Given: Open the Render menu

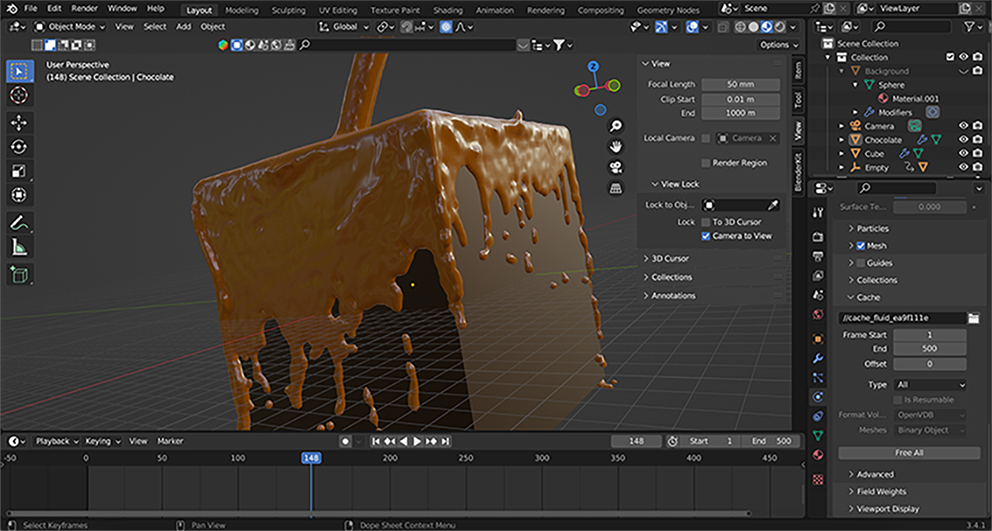Looking at the screenshot, I should point(85,8).
